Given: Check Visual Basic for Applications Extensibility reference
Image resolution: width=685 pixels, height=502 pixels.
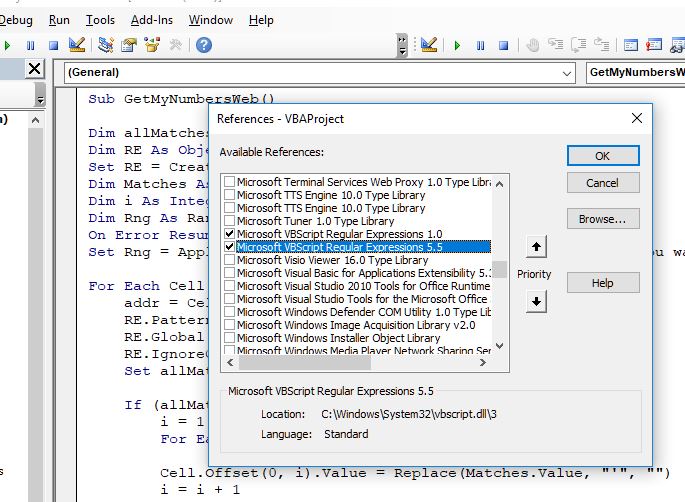Looking at the screenshot, I should point(229,273).
